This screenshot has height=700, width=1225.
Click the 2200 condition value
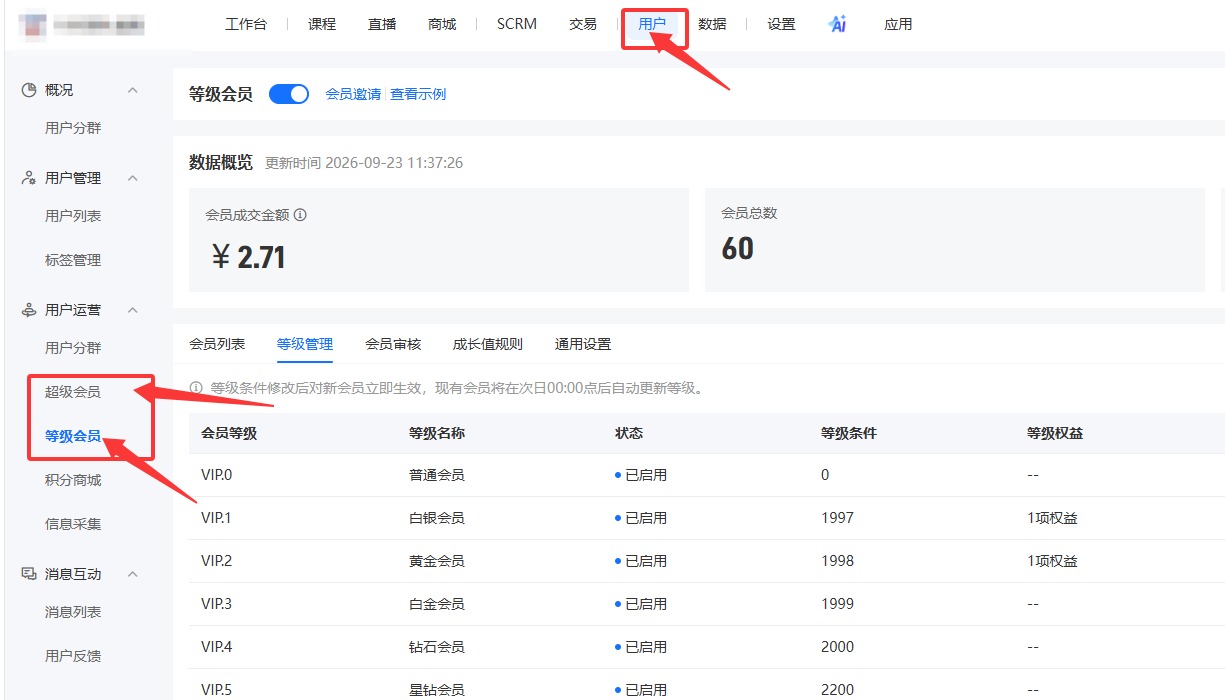point(838,690)
